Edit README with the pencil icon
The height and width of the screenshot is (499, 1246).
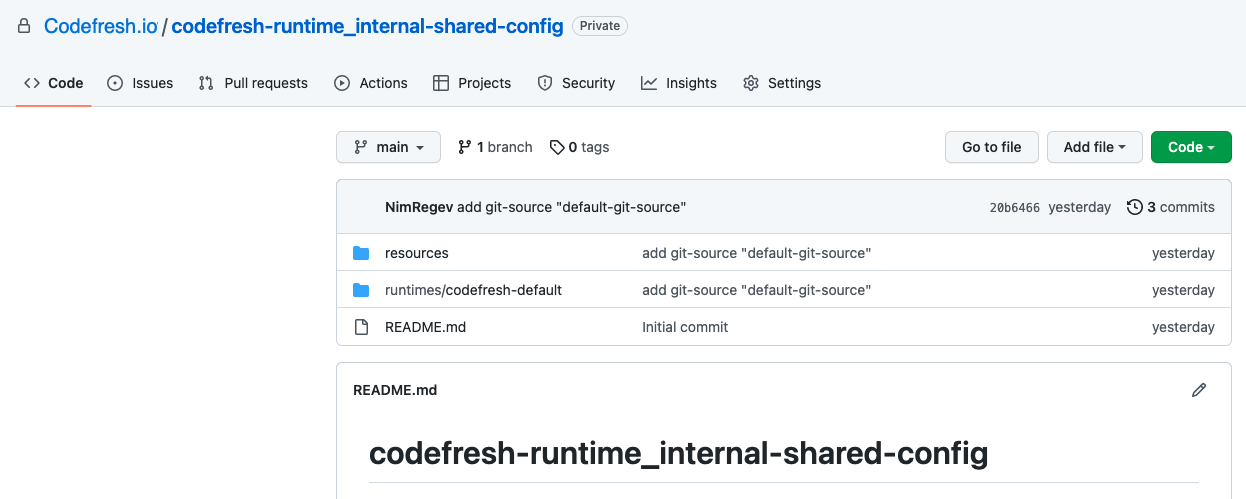pos(1199,390)
